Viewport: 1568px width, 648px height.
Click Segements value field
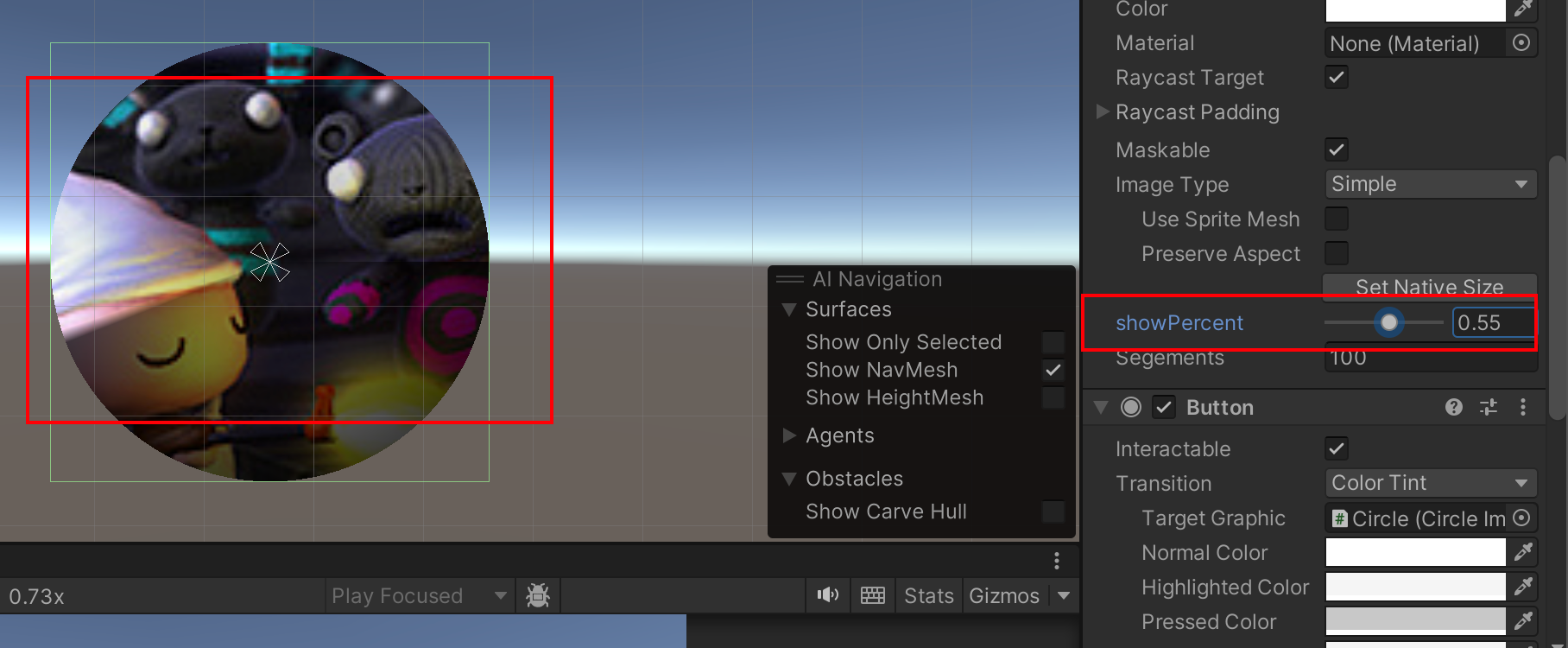coord(1431,358)
